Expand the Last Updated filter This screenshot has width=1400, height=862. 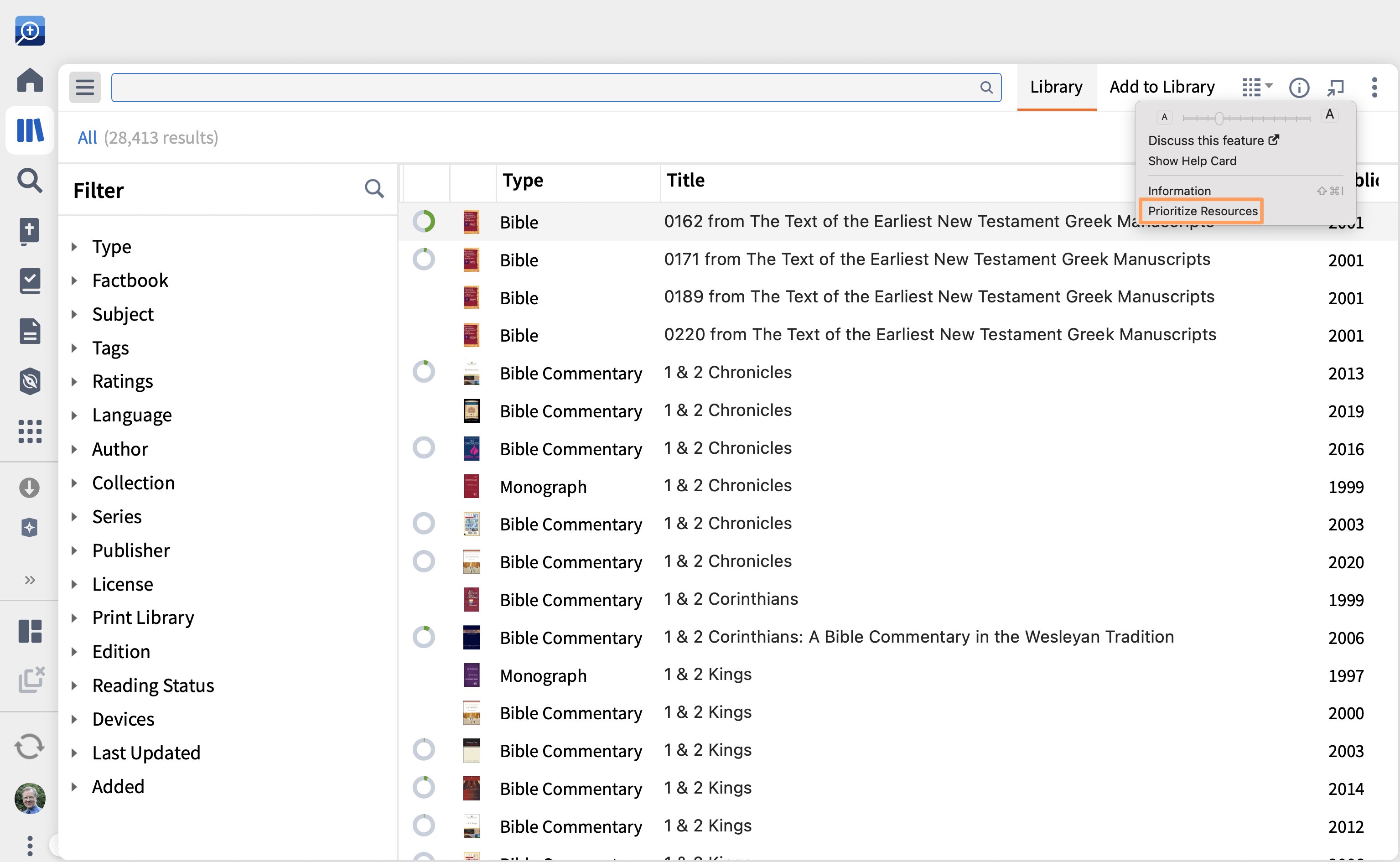pyautogui.click(x=74, y=753)
